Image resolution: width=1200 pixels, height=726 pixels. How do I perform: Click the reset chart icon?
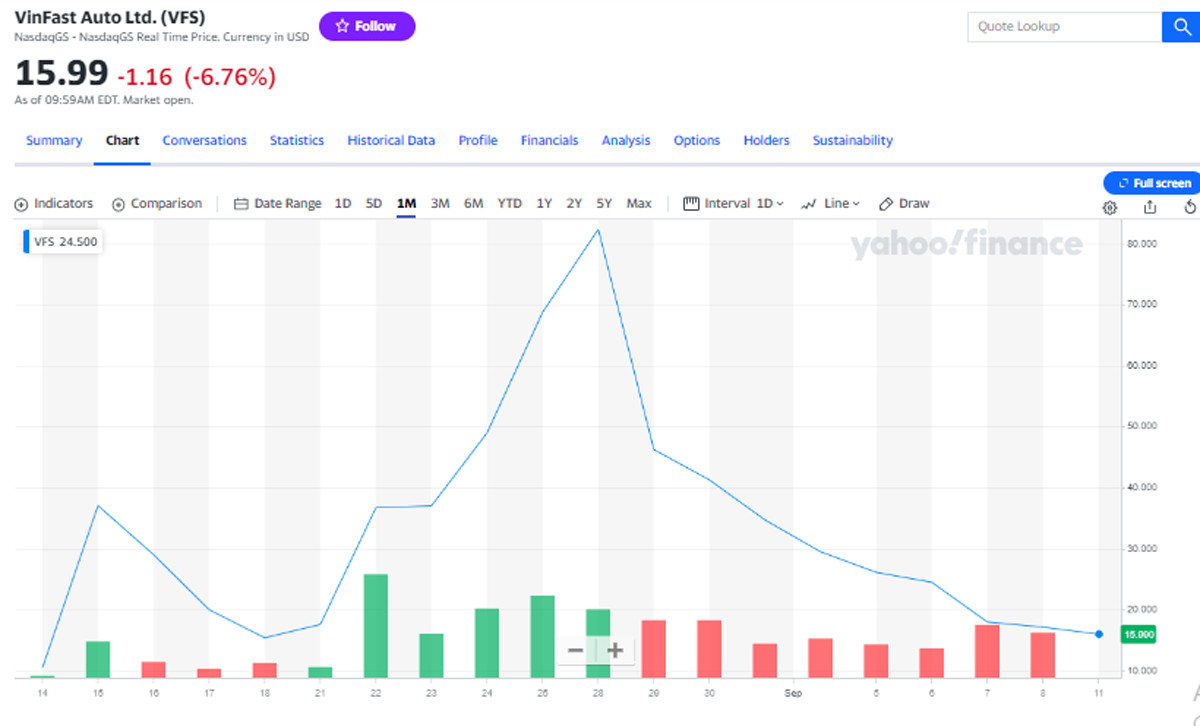click(1190, 207)
